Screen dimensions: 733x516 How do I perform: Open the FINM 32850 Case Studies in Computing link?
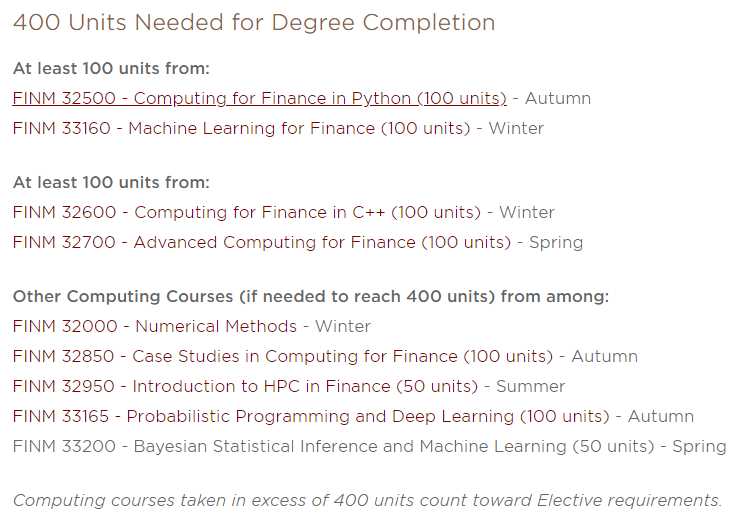click(283, 356)
